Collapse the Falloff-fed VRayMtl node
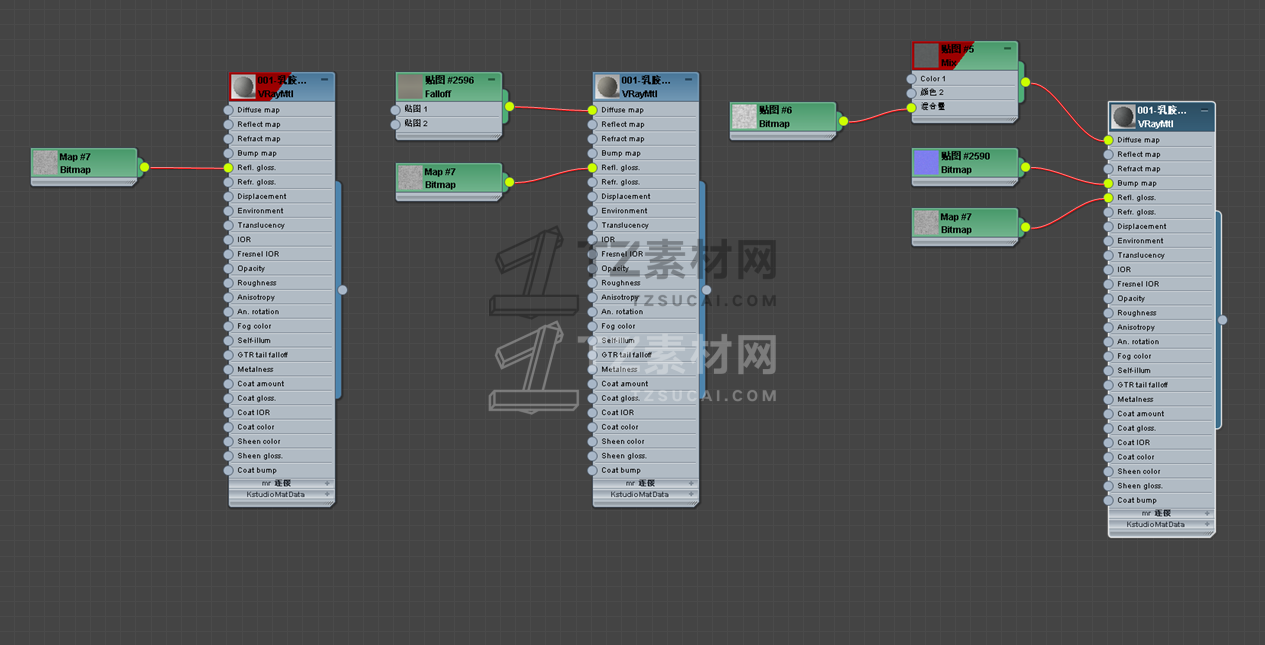The height and width of the screenshot is (645, 1265). point(688,80)
